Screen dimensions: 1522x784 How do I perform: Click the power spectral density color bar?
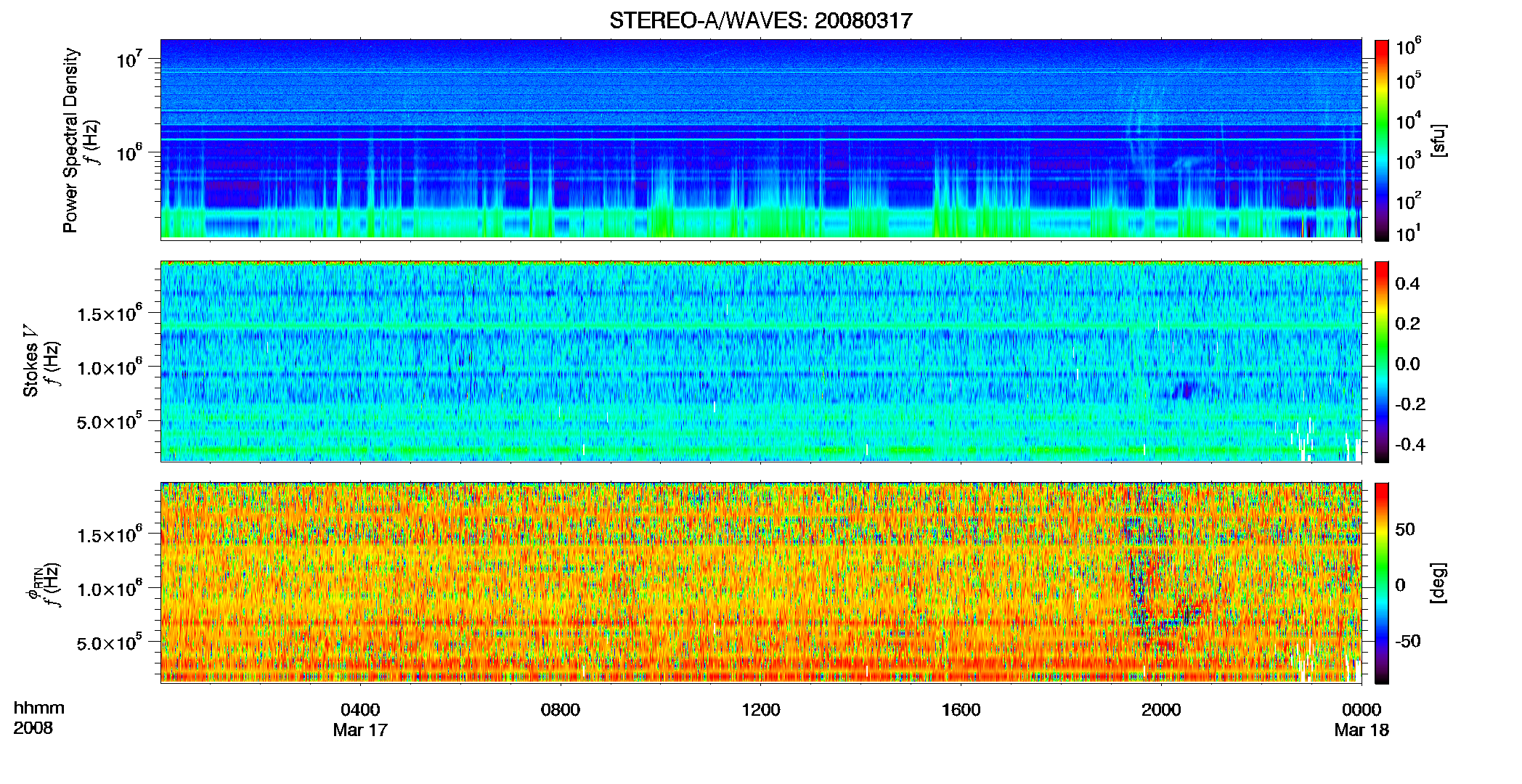click(x=1382, y=140)
